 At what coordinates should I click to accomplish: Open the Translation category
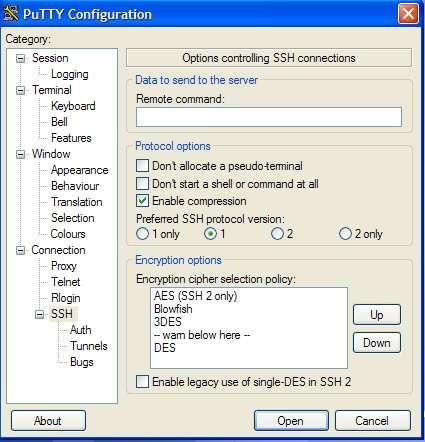click(77, 202)
